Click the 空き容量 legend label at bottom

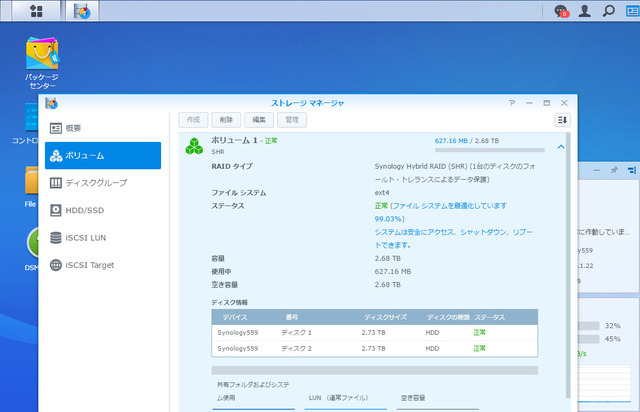(x=413, y=398)
